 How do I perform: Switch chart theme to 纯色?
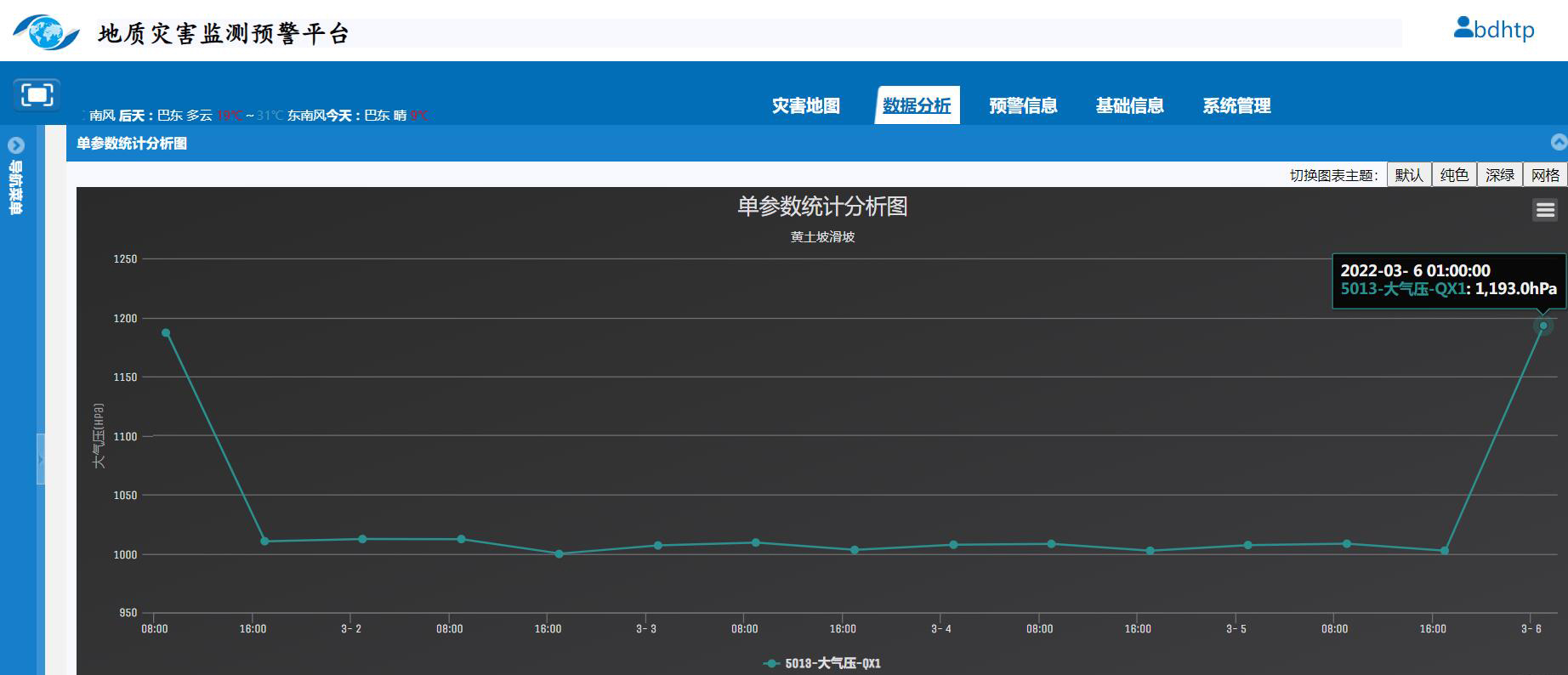[x=1454, y=175]
